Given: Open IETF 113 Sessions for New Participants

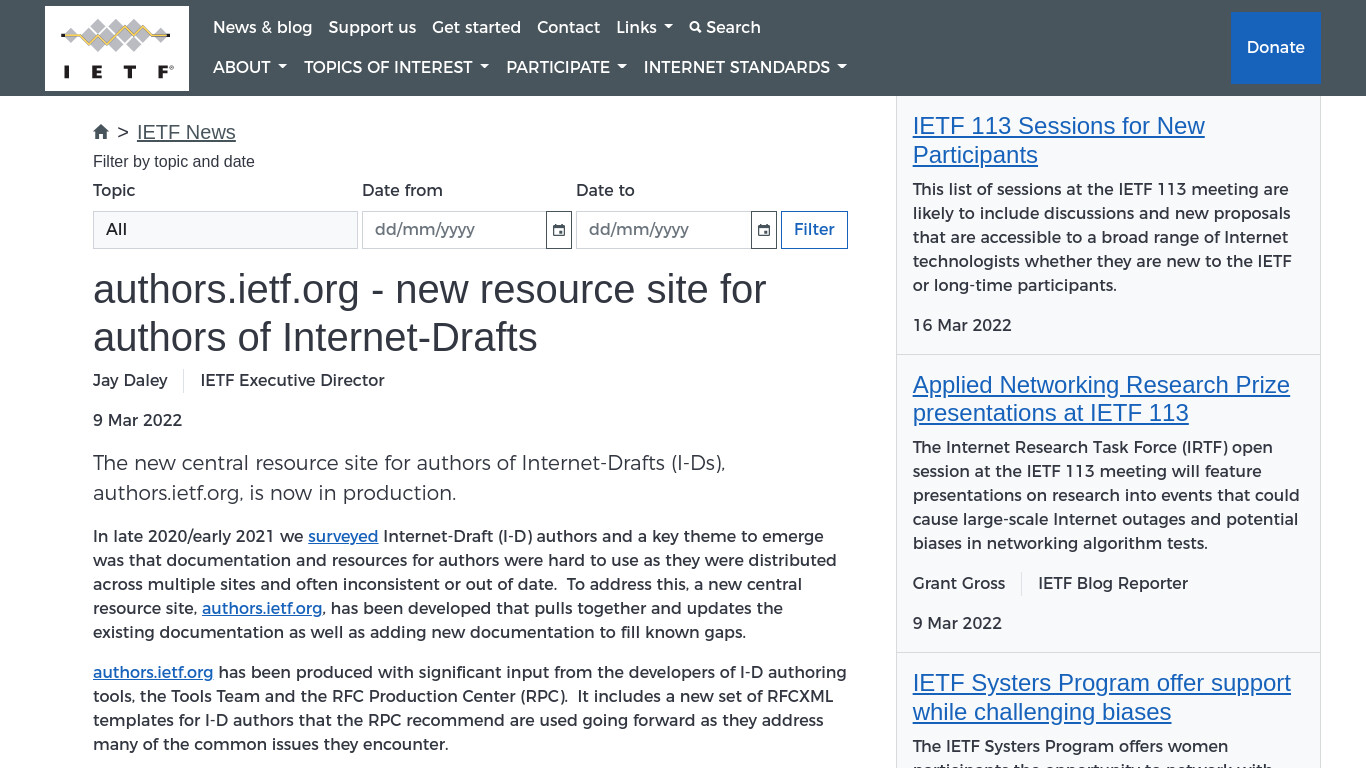Looking at the screenshot, I should tap(1058, 140).
